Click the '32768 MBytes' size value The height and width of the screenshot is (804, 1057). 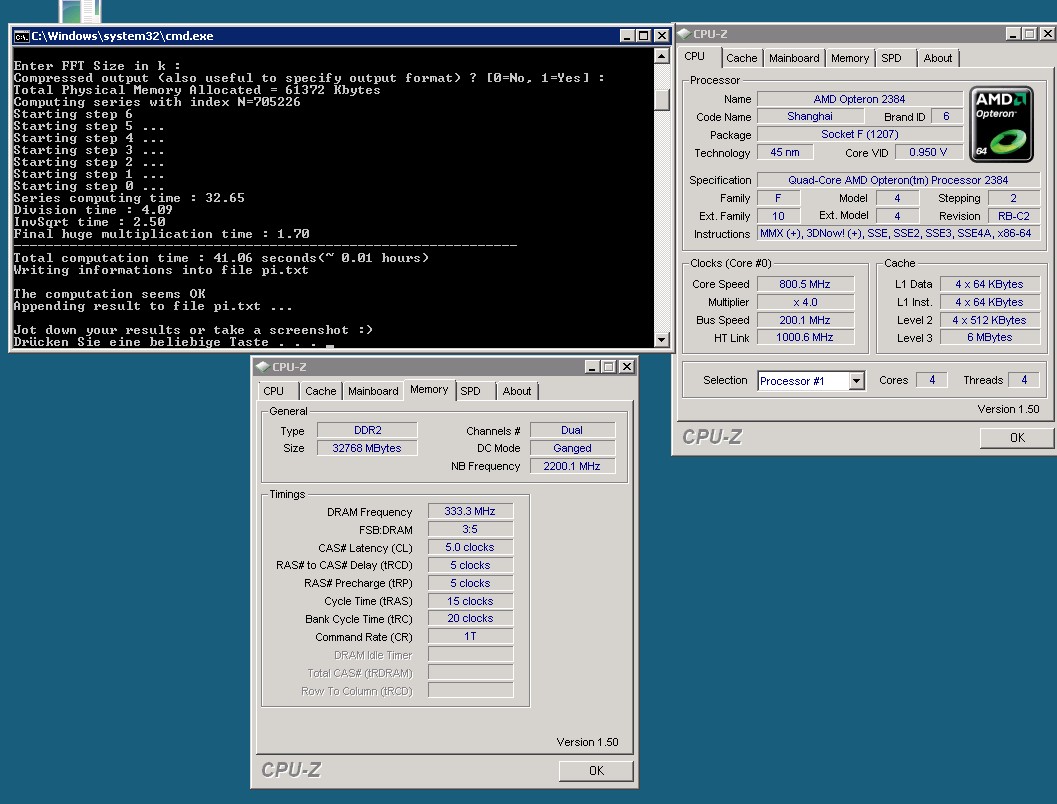pyautogui.click(x=367, y=448)
